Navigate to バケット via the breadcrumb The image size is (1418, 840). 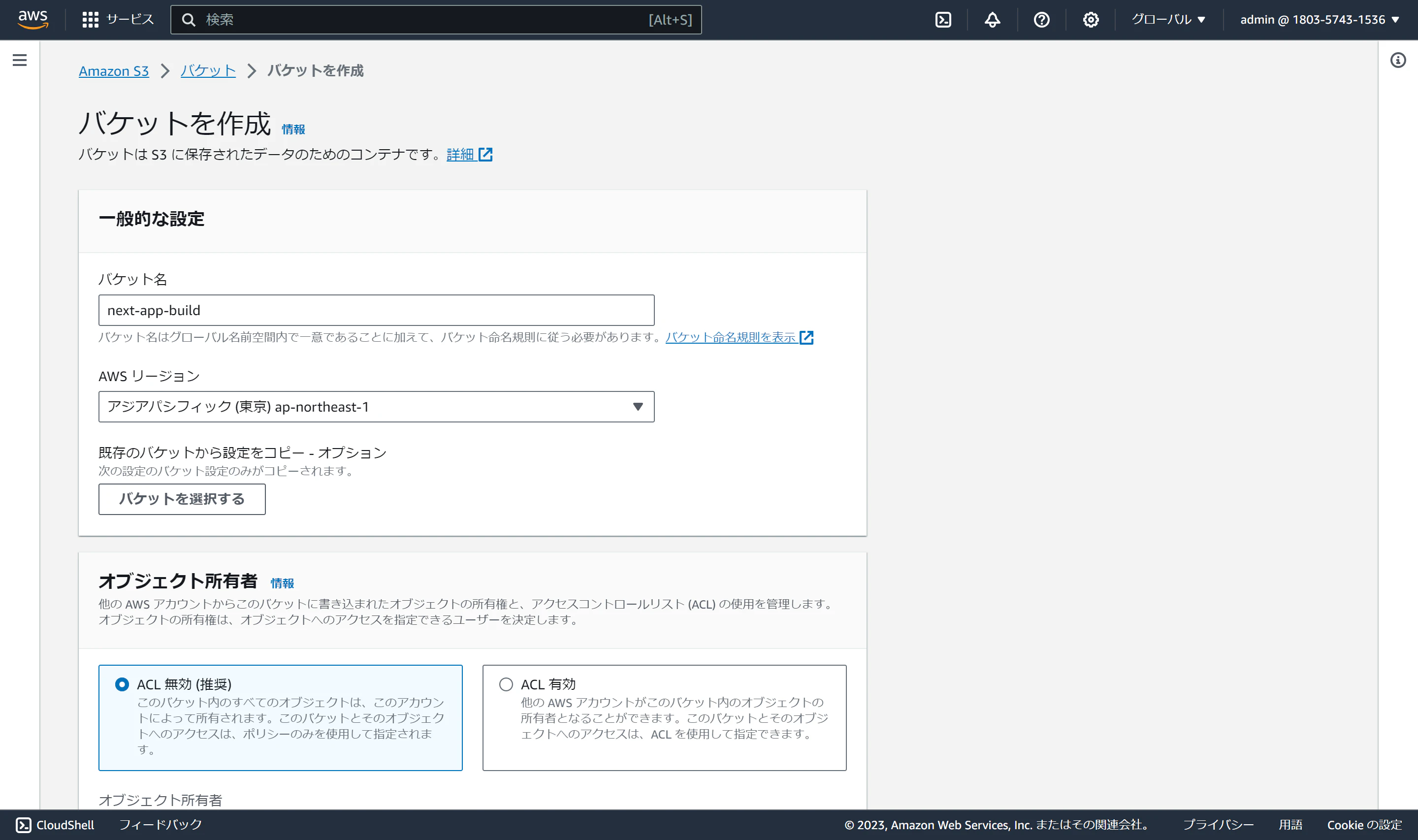(207, 70)
